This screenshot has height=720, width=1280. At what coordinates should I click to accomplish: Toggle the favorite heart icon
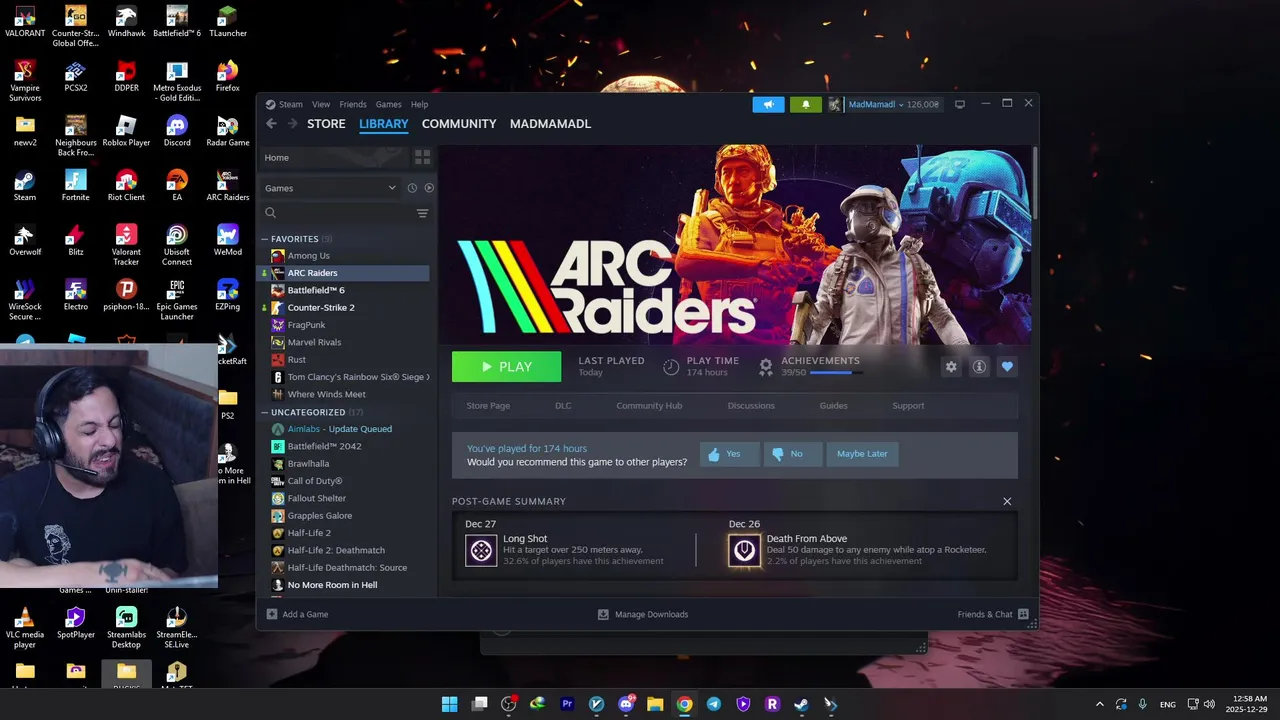pos(1007,367)
